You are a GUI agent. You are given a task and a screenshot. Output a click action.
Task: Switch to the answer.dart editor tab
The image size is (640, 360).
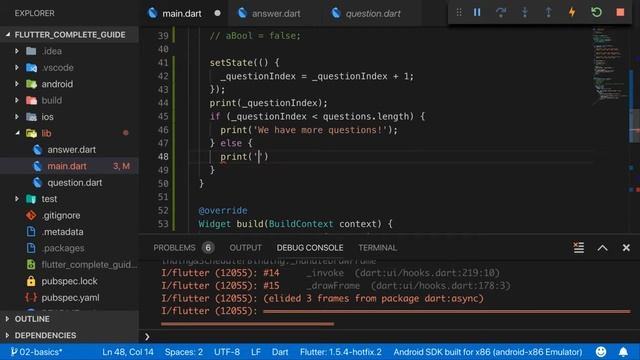[x=276, y=13]
